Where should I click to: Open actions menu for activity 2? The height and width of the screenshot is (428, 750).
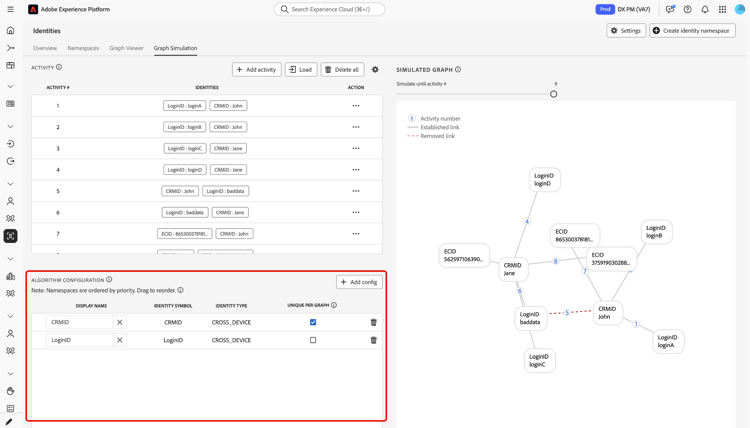pyautogui.click(x=356, y=127)
